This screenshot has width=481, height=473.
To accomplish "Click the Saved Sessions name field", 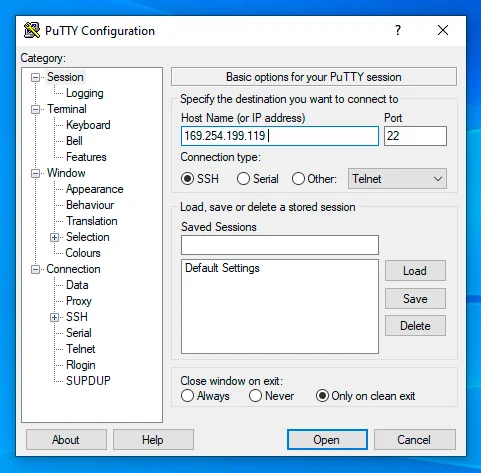I will point(280,245).
